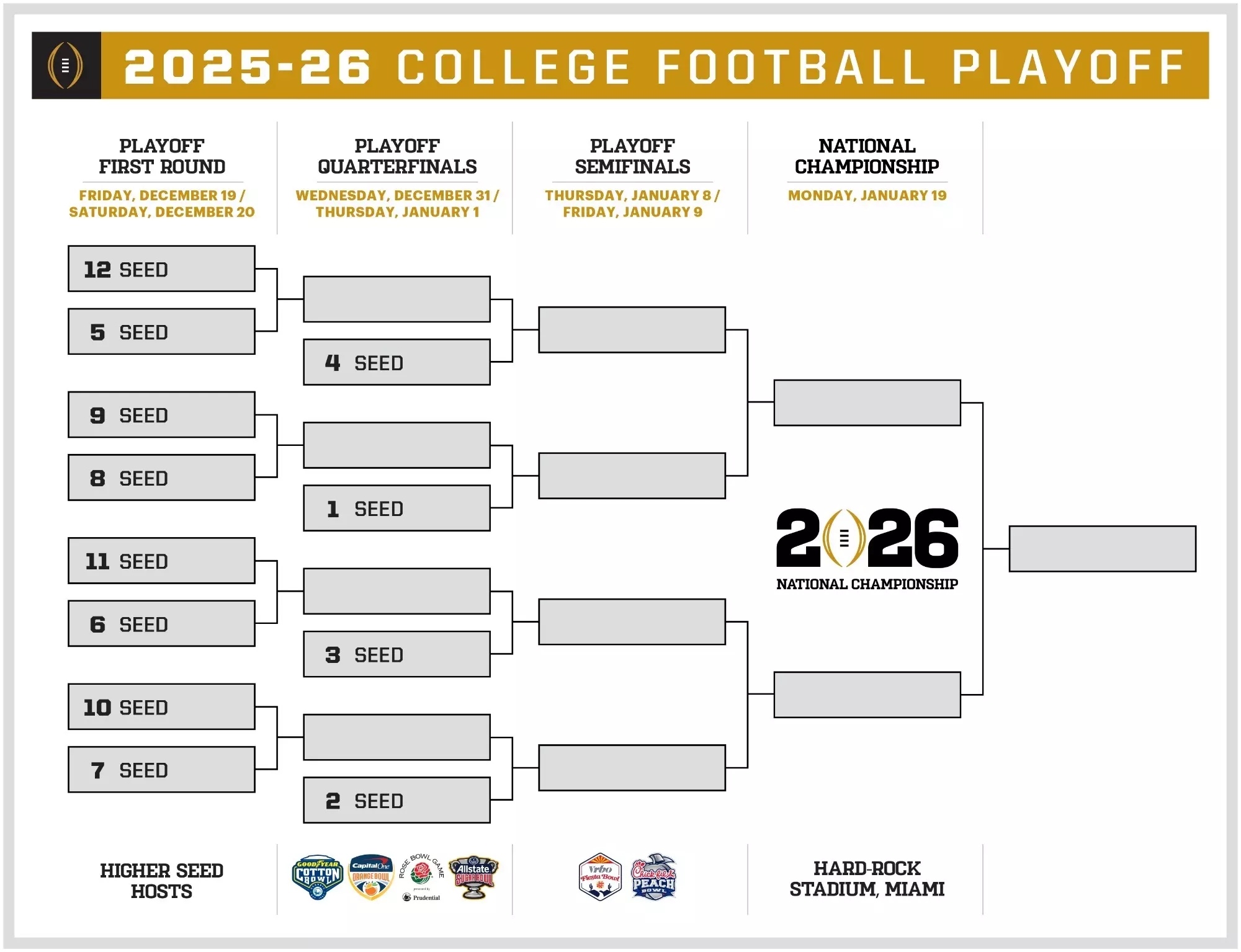1241x952 pixels.
Task: Click the 2026 National Championship logo
Action: tap(867, 547)
